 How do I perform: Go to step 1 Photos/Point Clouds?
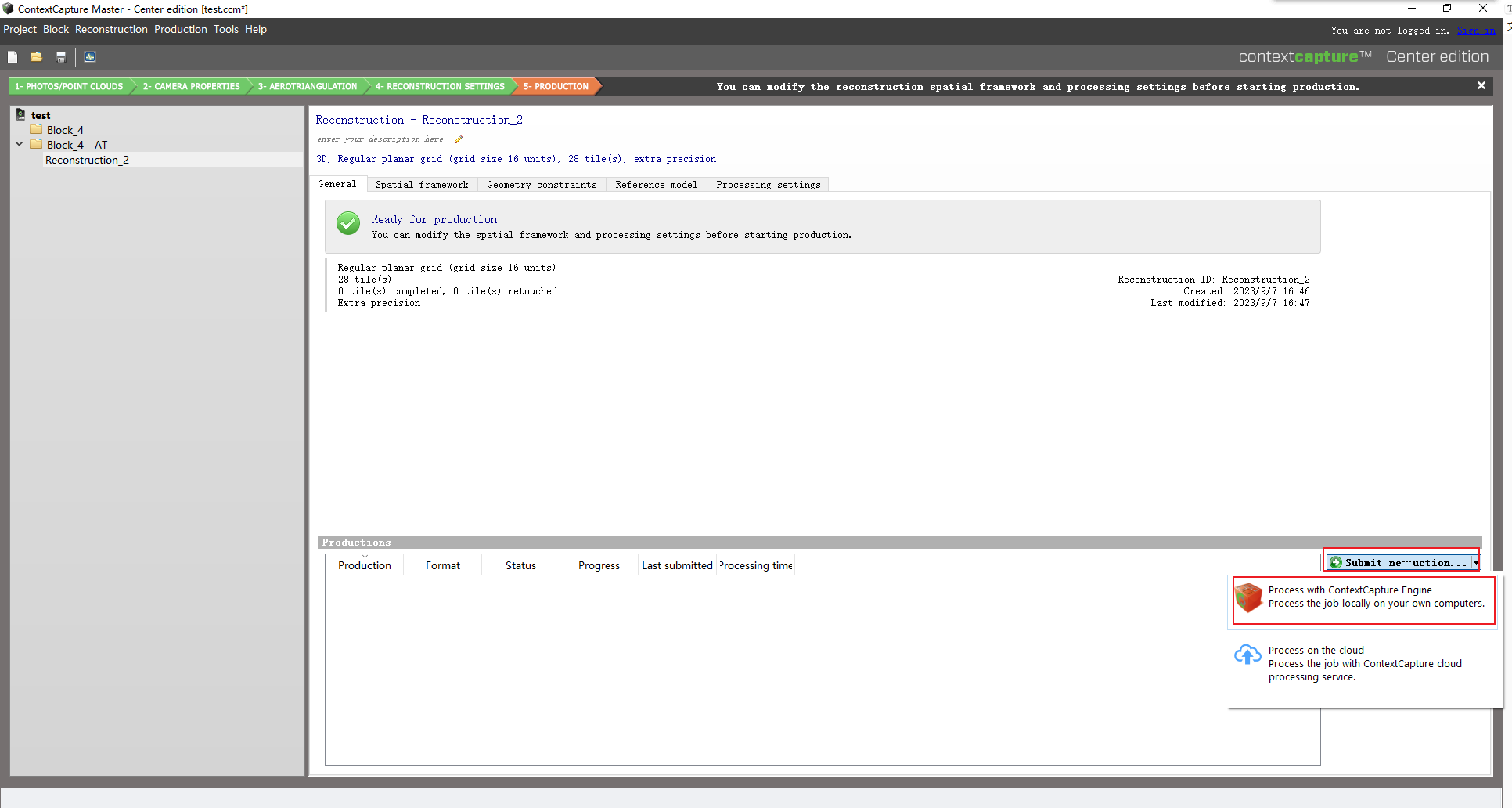[x=69, y=86]
